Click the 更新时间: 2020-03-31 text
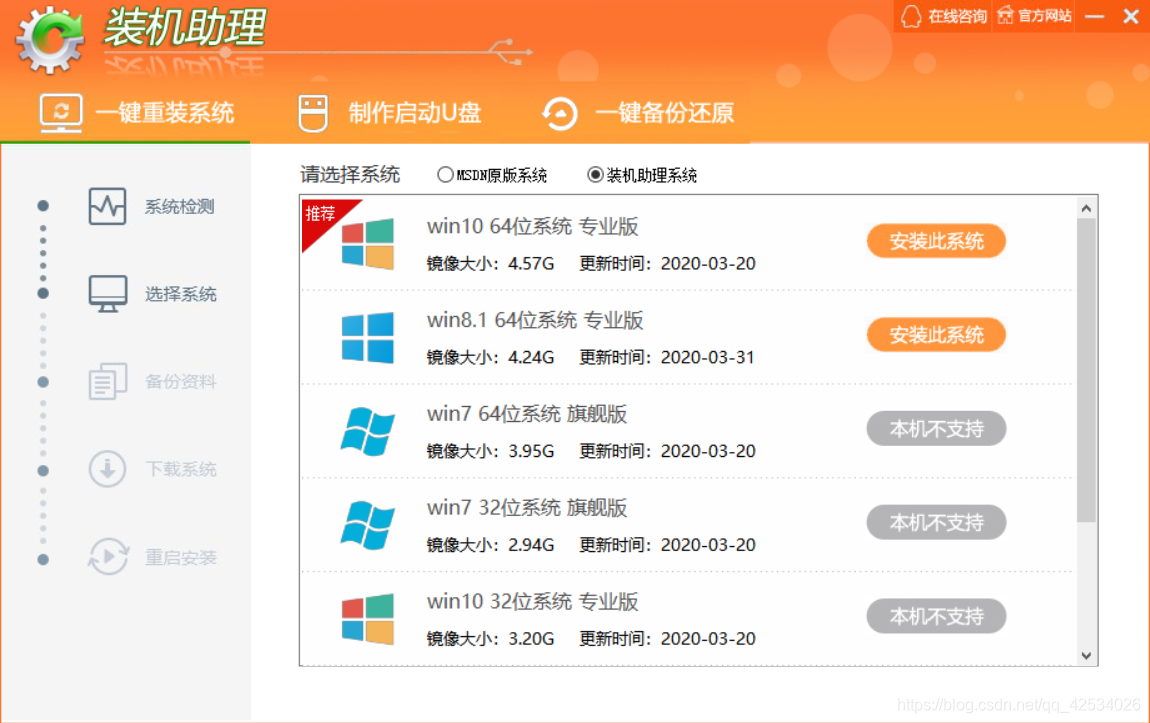 point(667,357)
